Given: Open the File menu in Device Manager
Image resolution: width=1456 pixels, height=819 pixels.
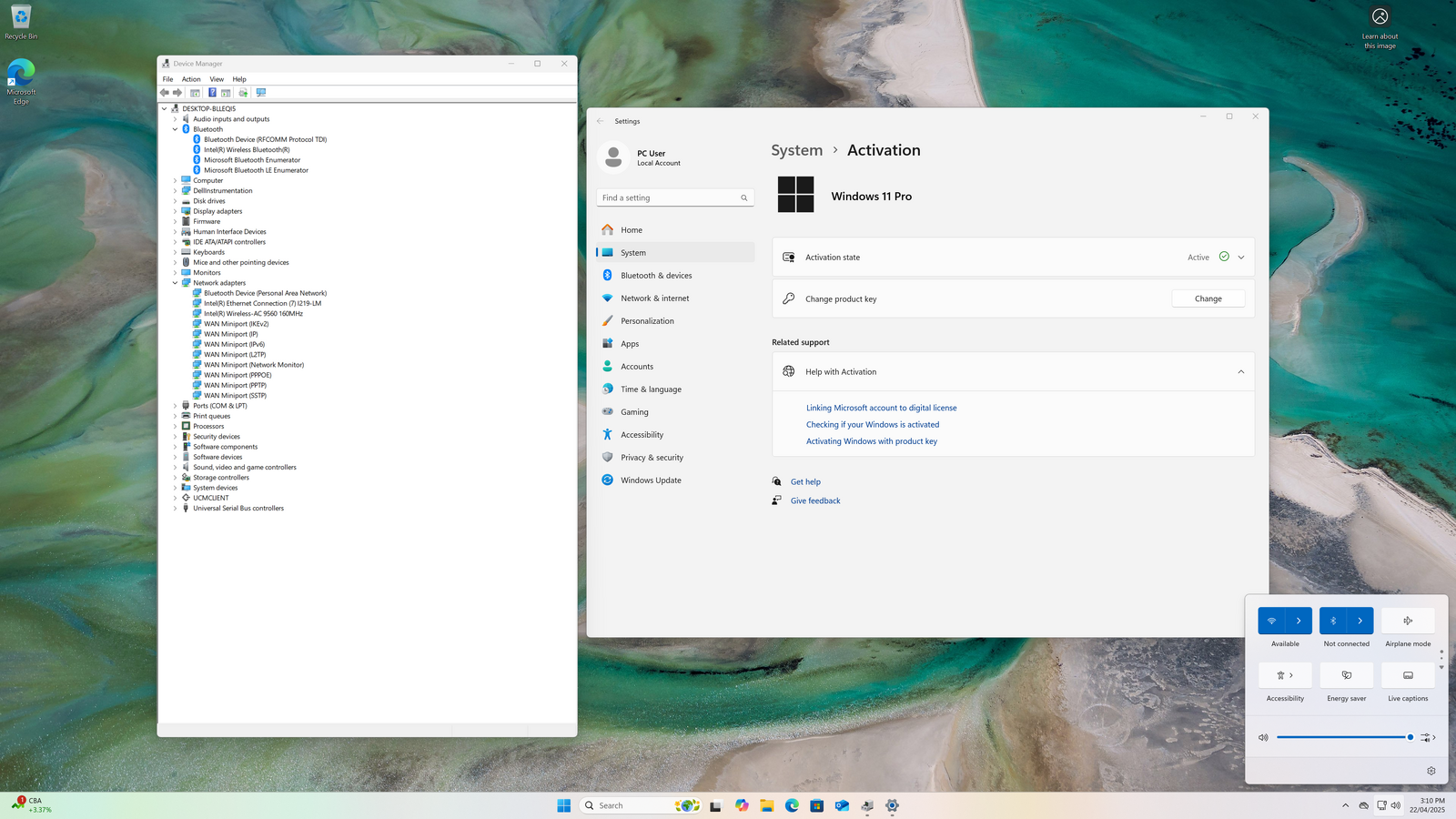Looking at the screenshot, I should (x=168, y=79).
